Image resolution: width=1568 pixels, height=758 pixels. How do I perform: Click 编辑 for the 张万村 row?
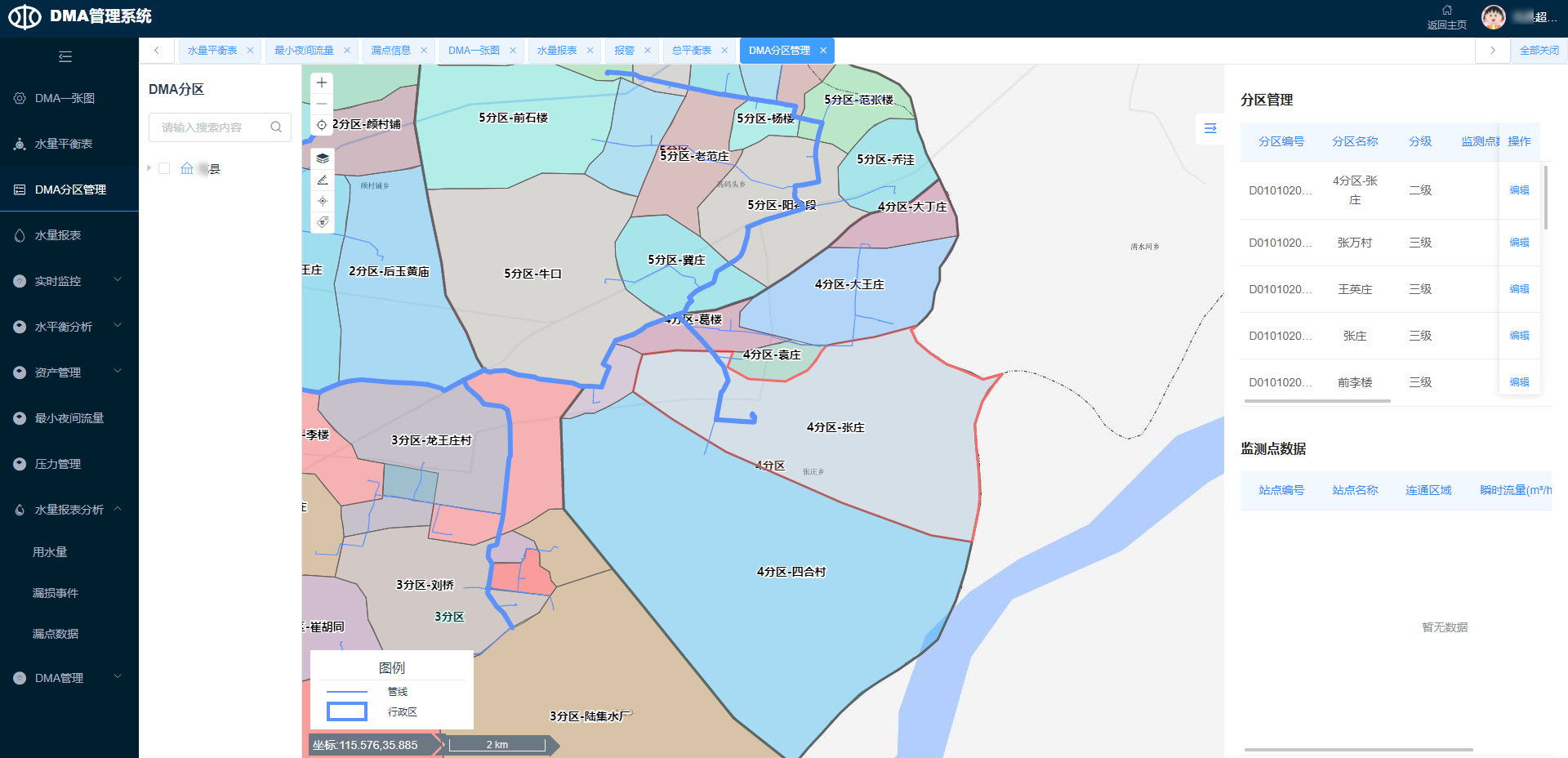coord(1519,243)
